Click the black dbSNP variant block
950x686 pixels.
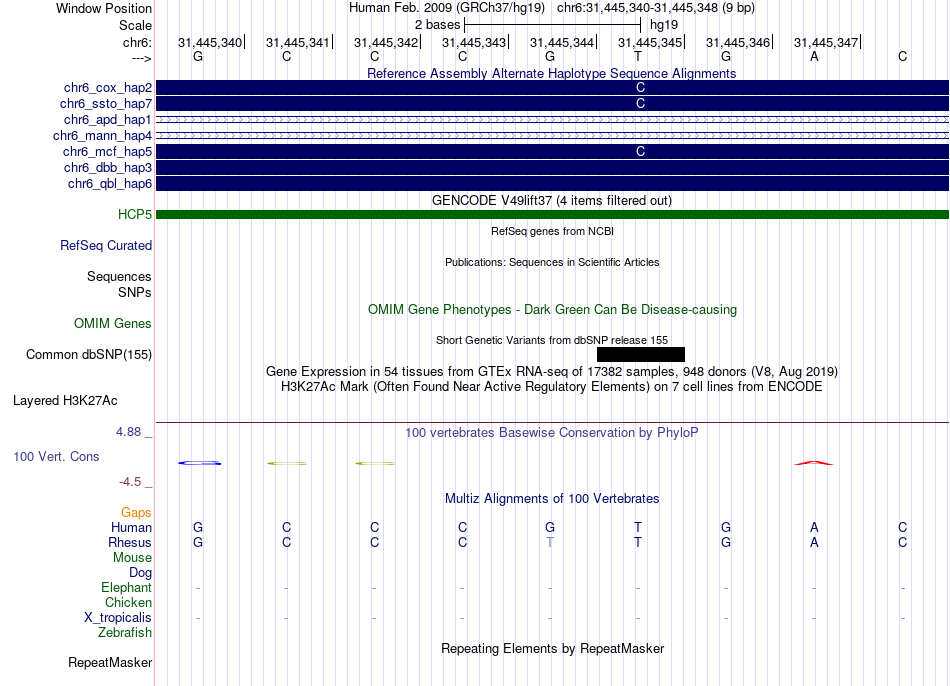click(x=640, y=355)
